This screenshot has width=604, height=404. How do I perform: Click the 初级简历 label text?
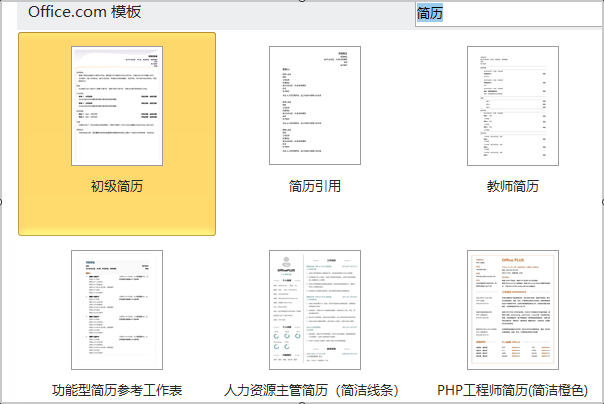pyautogui.click(x=117, y=186)
